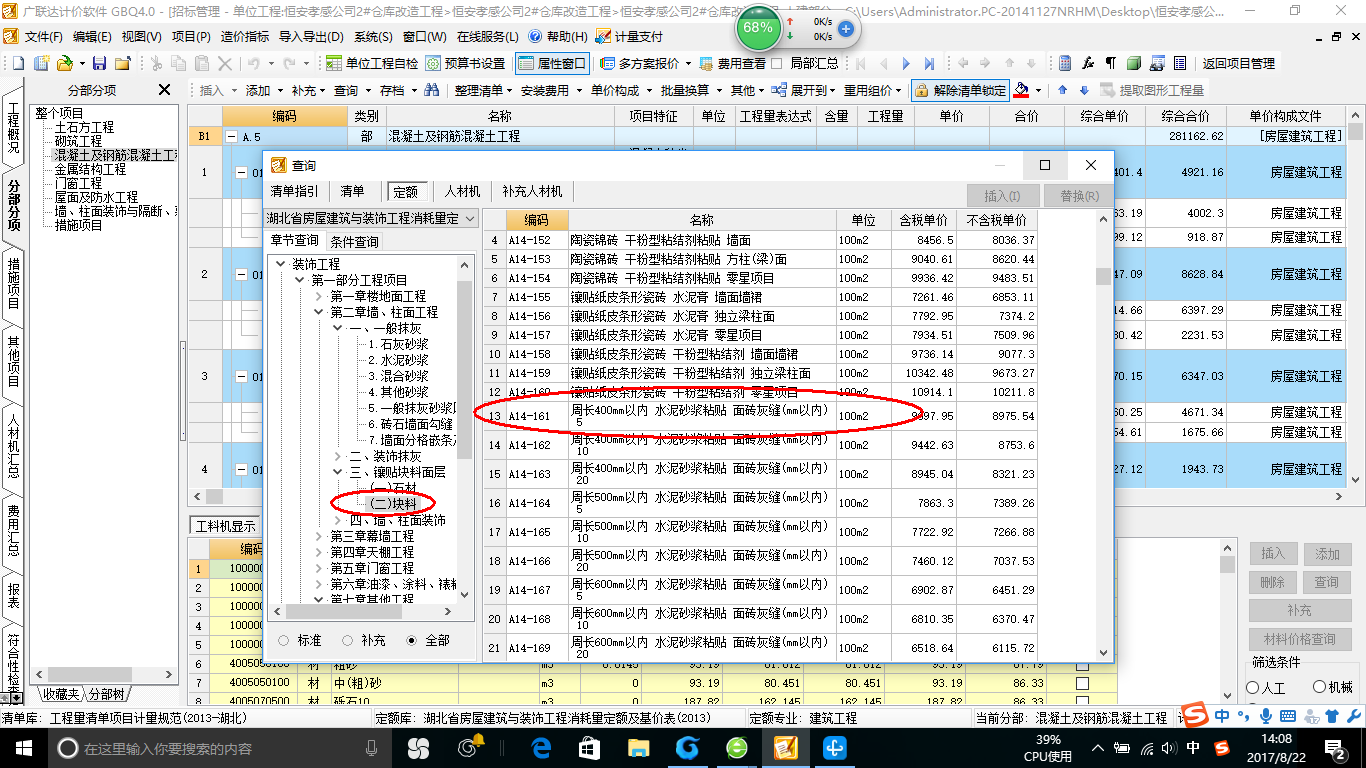Screen dimensions: 1366x768
Task: Click the green 3D cube icon
Action: (1133, 63)
